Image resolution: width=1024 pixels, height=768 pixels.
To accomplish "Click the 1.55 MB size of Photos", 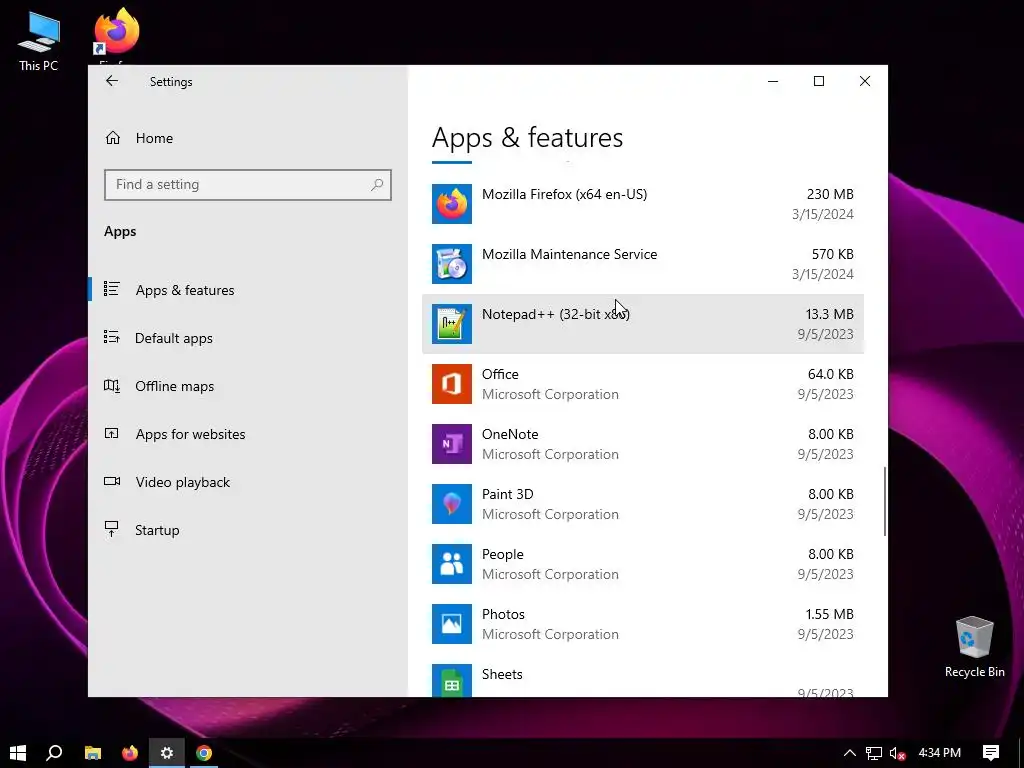I will pyautogui.click(x=829, y=615).
